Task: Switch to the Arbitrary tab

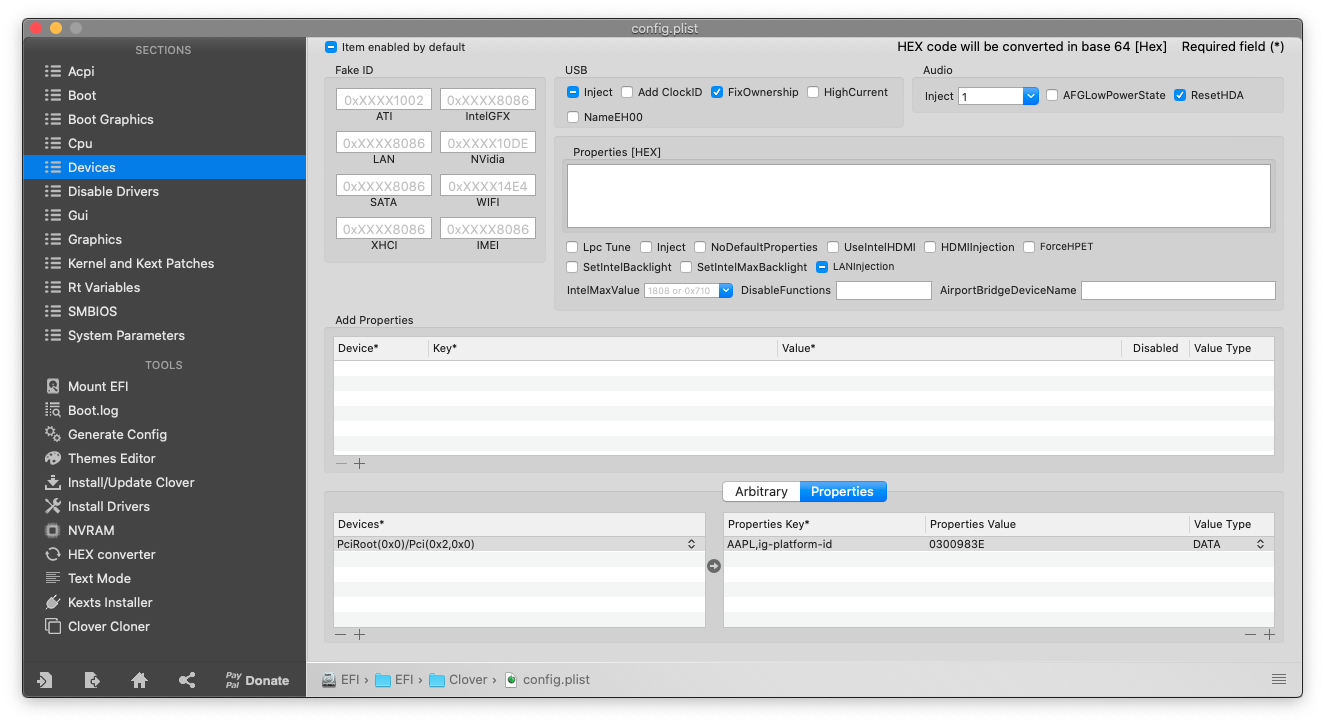Action: click(x=761, y=491)
